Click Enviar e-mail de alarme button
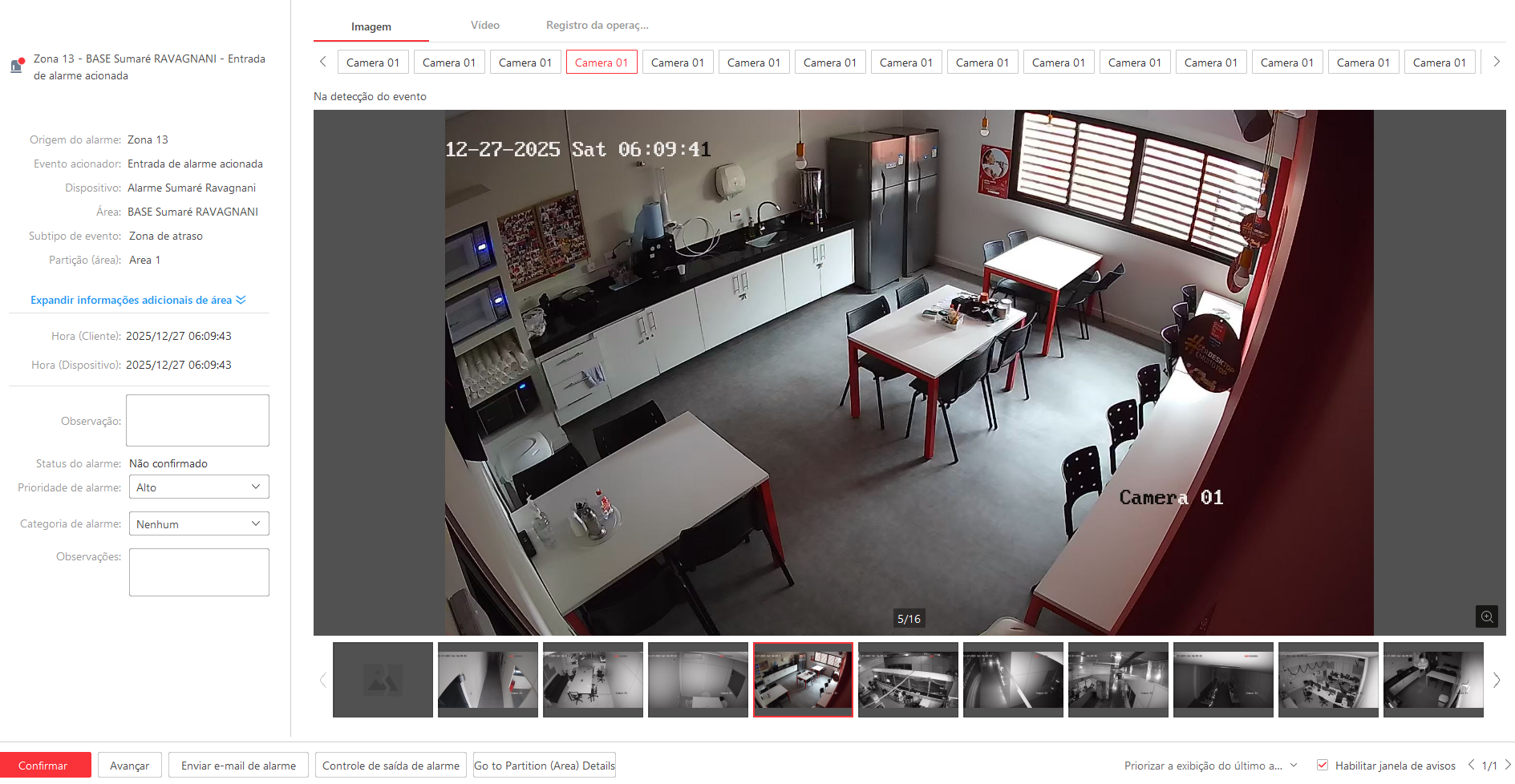 [238, 766]
